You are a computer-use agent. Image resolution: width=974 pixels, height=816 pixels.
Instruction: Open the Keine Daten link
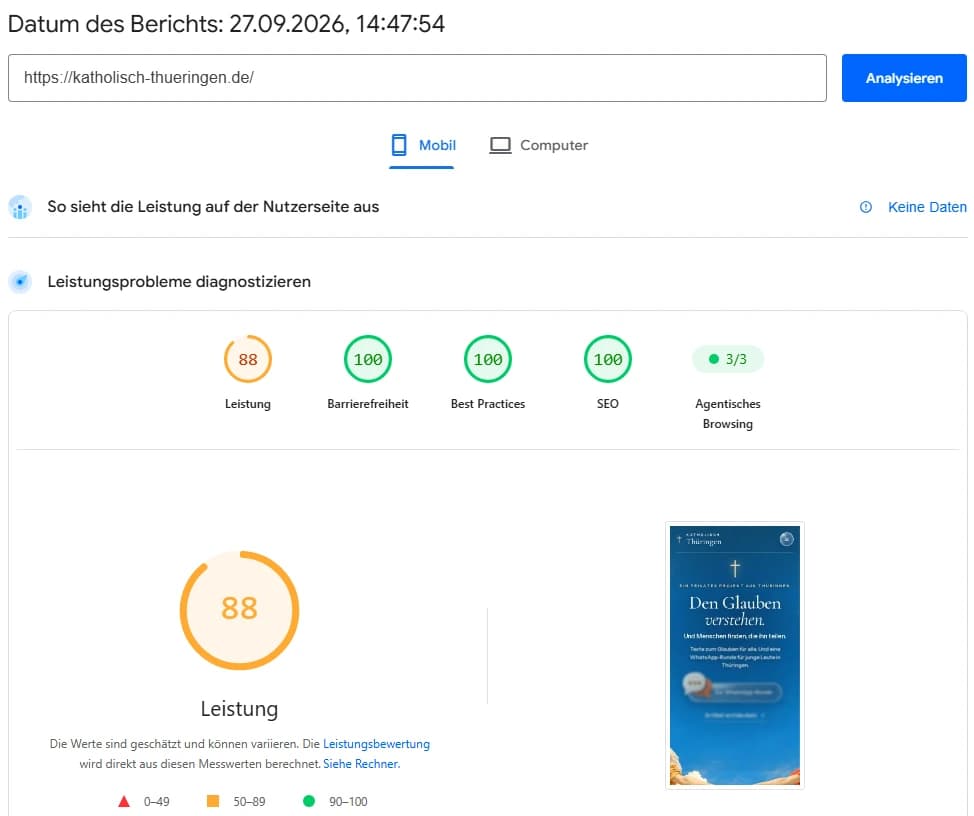point(927,207)
